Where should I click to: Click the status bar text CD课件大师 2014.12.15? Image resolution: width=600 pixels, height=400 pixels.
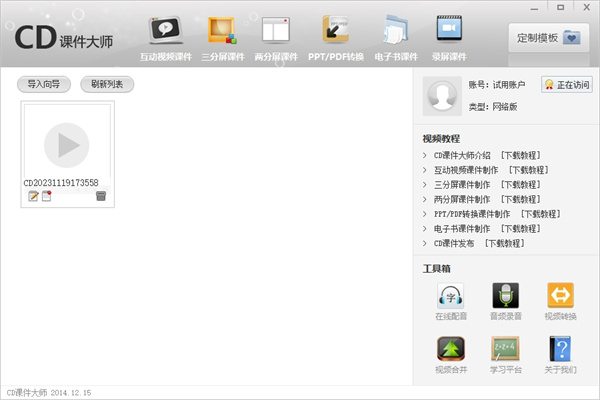coord(49,393)
